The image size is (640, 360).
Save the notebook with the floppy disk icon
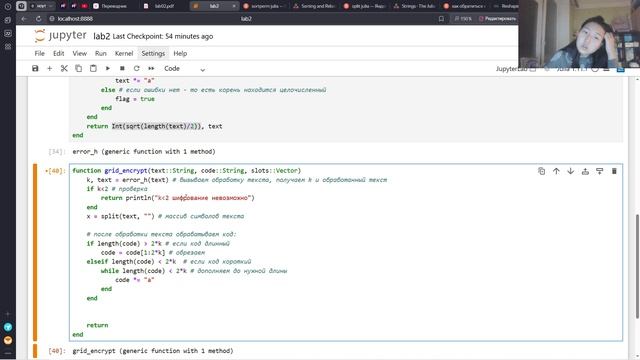click(35, 69)
